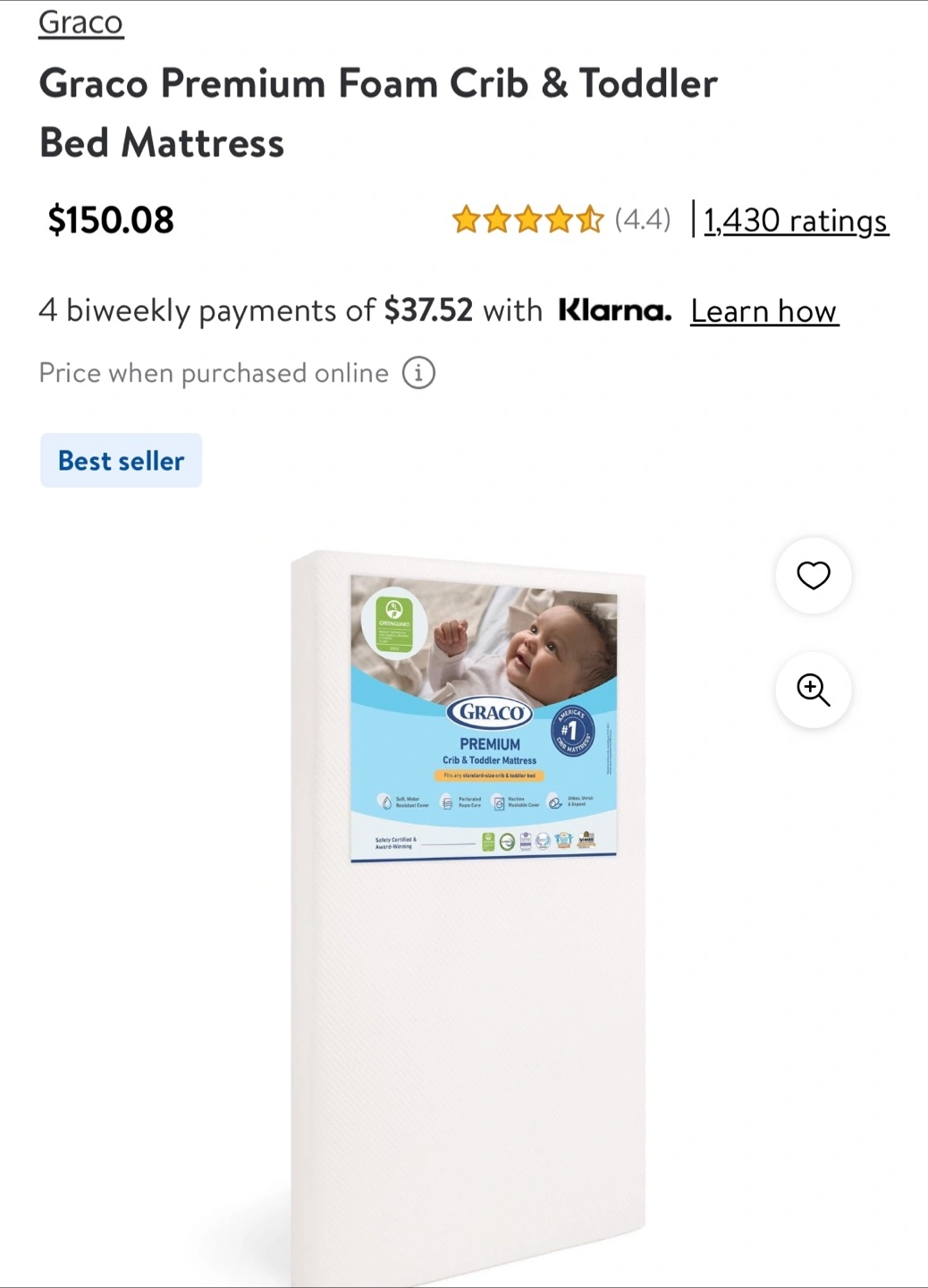The width and height of the screenshot is (928, 1288).
Task: Tap the heart favorite icon
Action: coord(814,575)
